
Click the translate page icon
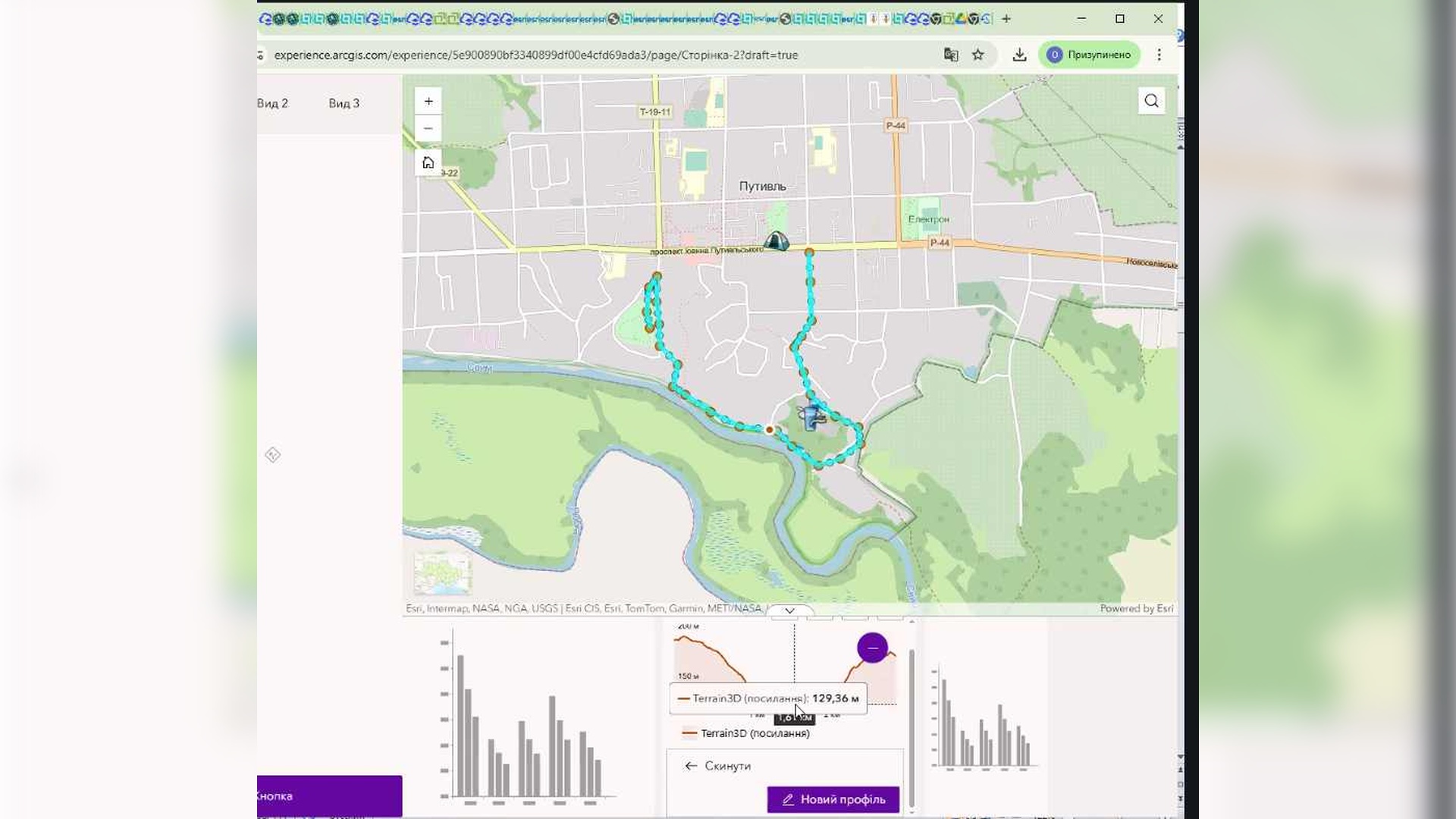pyautogui.click(x=951, y=55)
